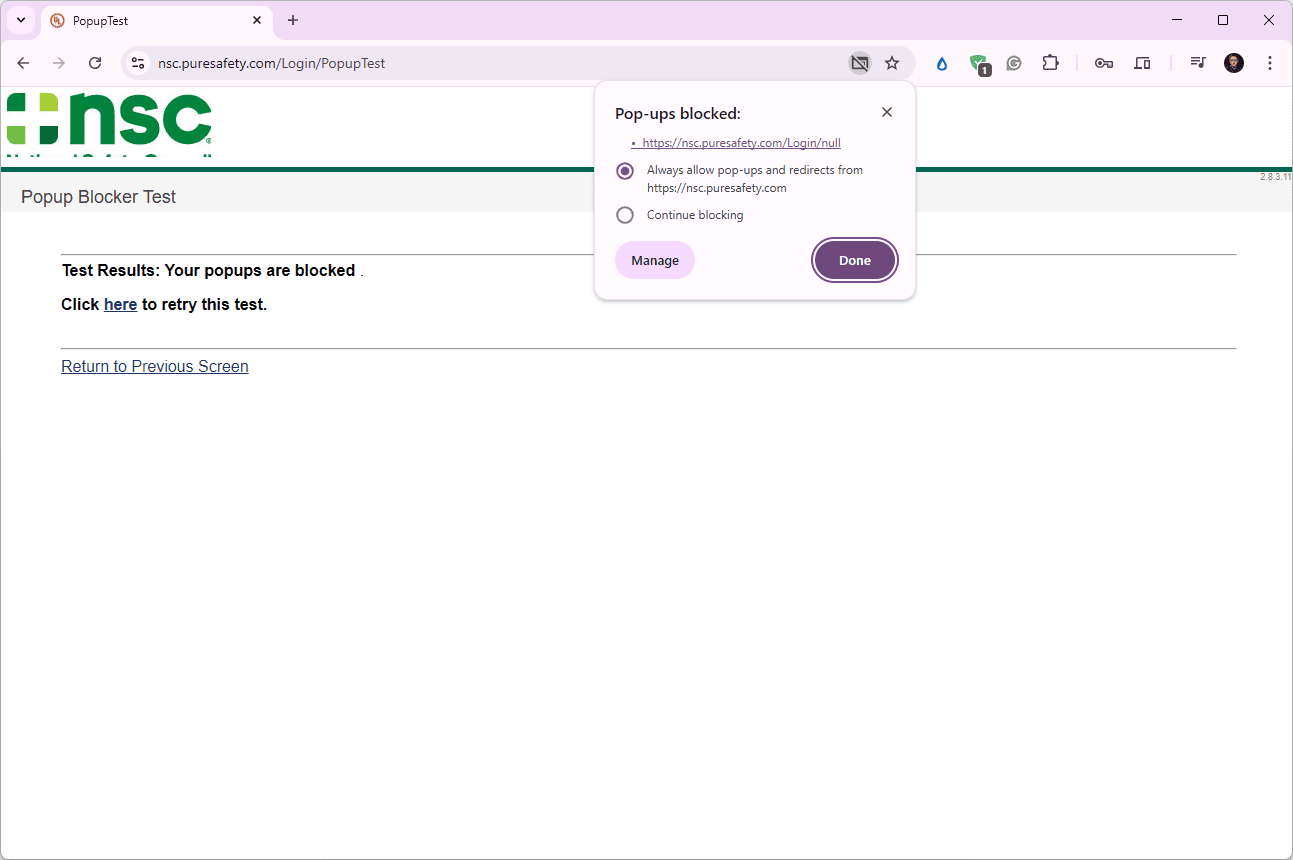Click the Grammarly extension icon

pyautogui.click(x=1014, y=63)
